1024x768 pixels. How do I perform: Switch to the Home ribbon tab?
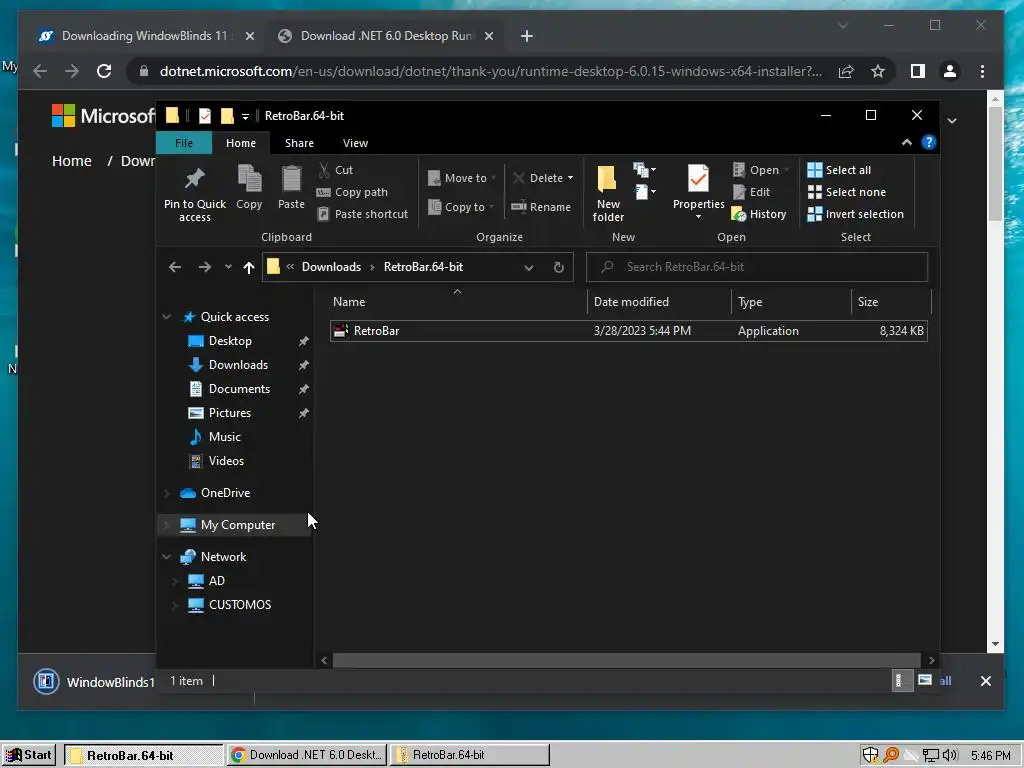point(241,143)
